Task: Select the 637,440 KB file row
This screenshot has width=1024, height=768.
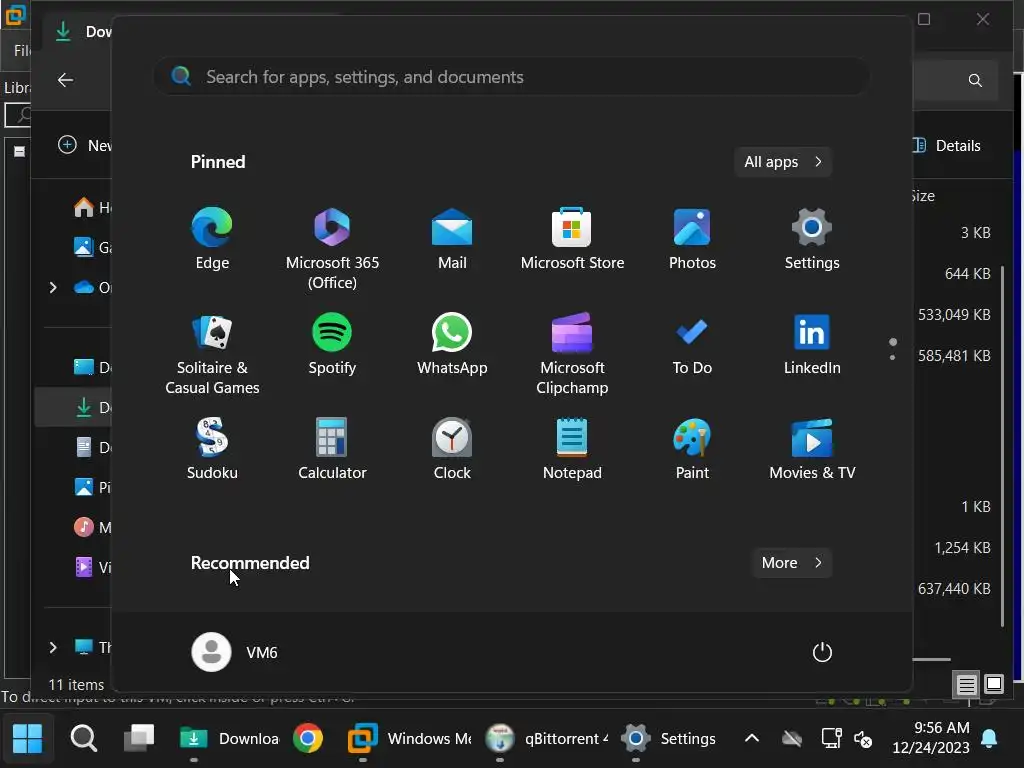Action: click(x=954, y=589)
